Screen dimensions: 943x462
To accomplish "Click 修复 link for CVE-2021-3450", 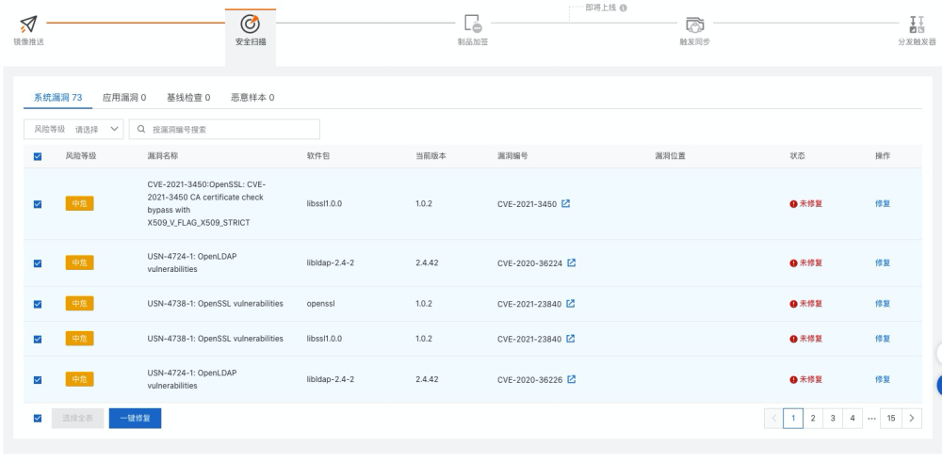I will (x=882, y=203).
